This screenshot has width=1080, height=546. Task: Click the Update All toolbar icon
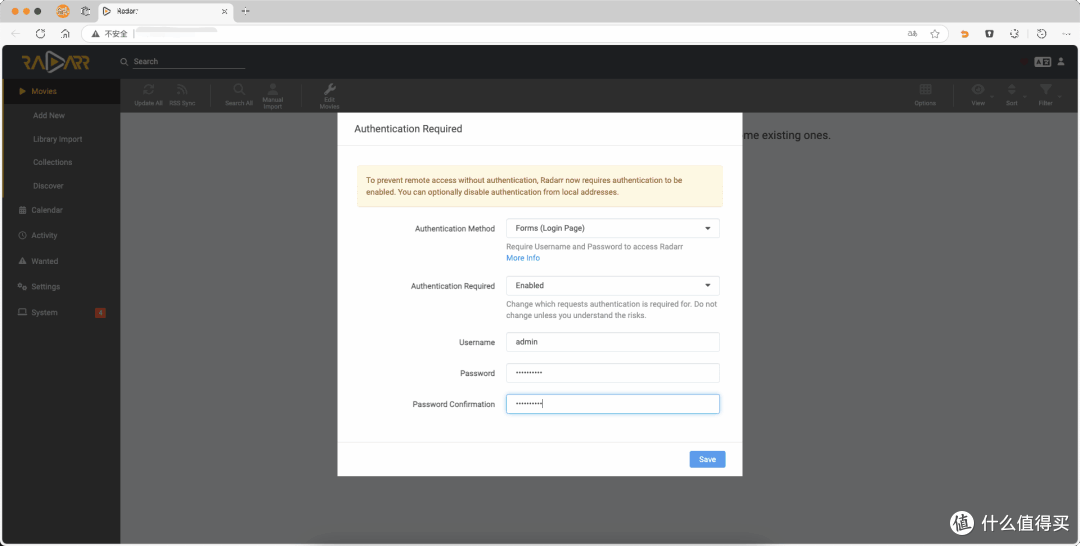tap(148, 90)
